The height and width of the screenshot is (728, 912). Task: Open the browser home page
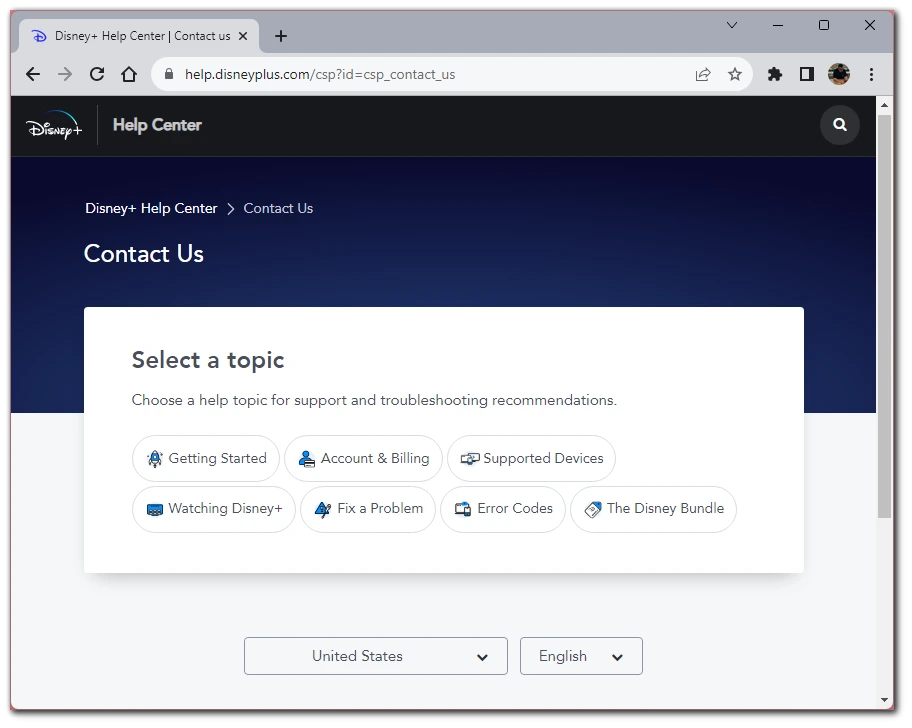(x=129, y=74)
